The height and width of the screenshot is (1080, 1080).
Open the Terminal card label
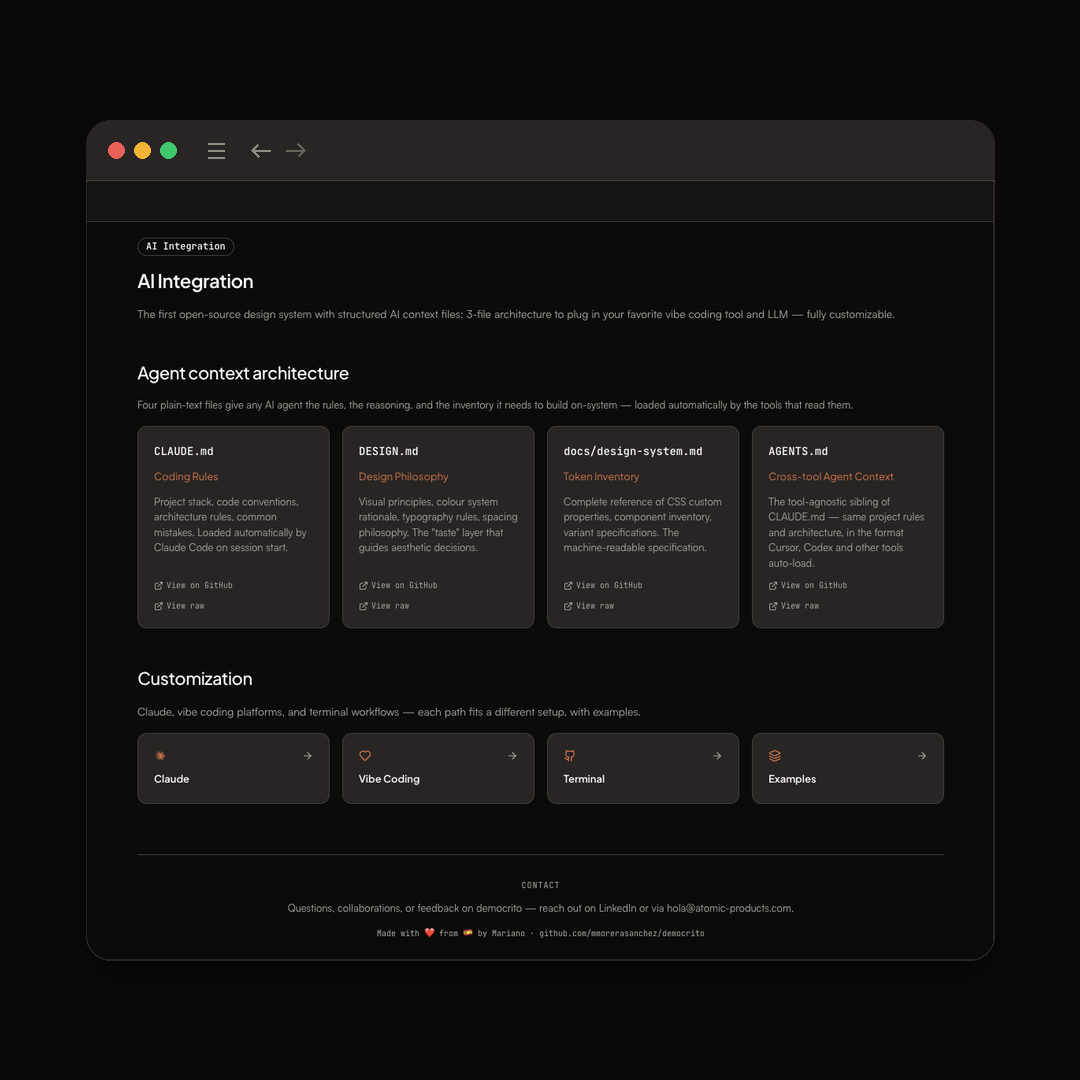click(584, 779)
